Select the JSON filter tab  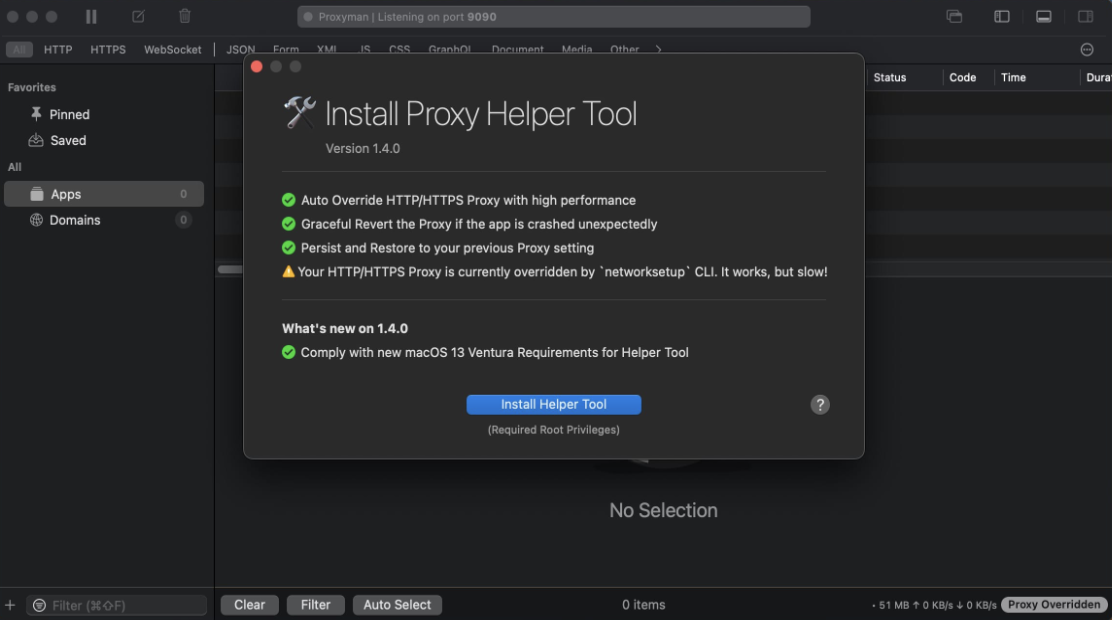[240, 49]
